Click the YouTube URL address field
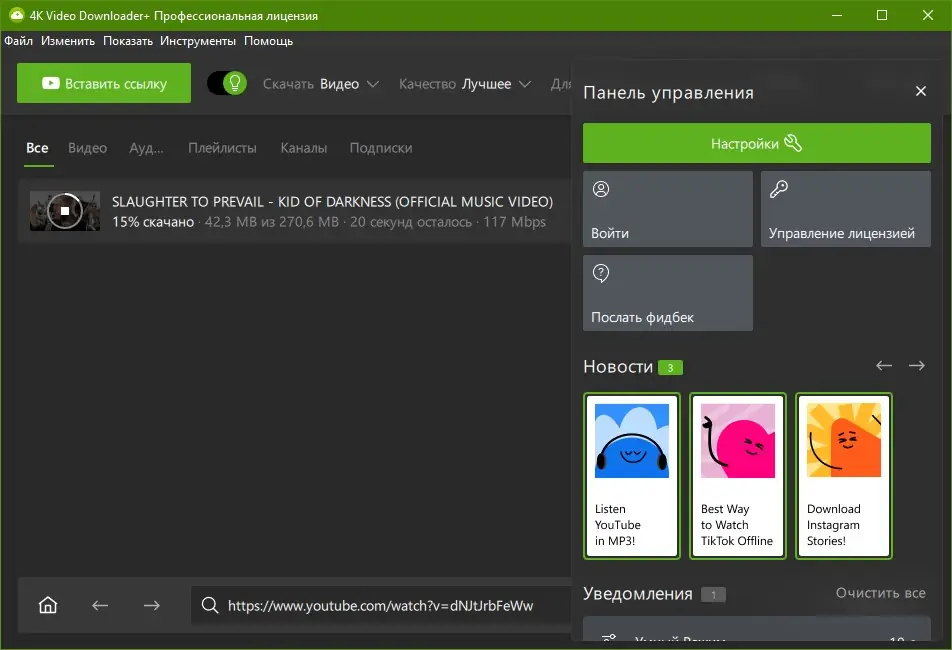This screenshot has width=952, height=650. pos(381,606)
